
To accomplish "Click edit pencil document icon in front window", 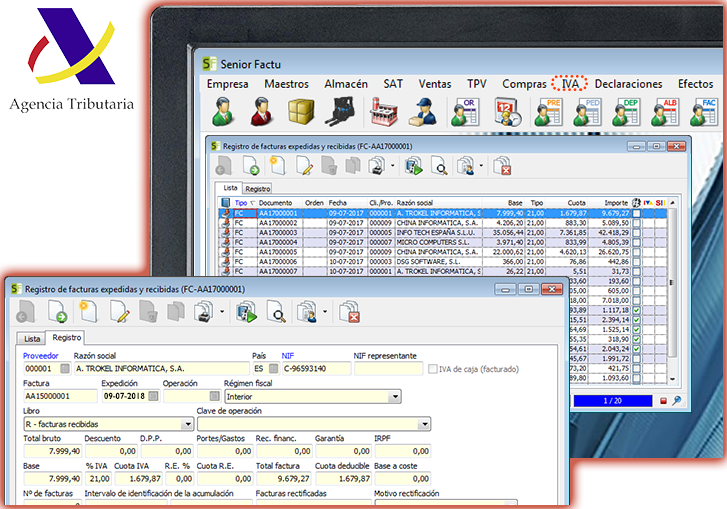I will 119,312.
